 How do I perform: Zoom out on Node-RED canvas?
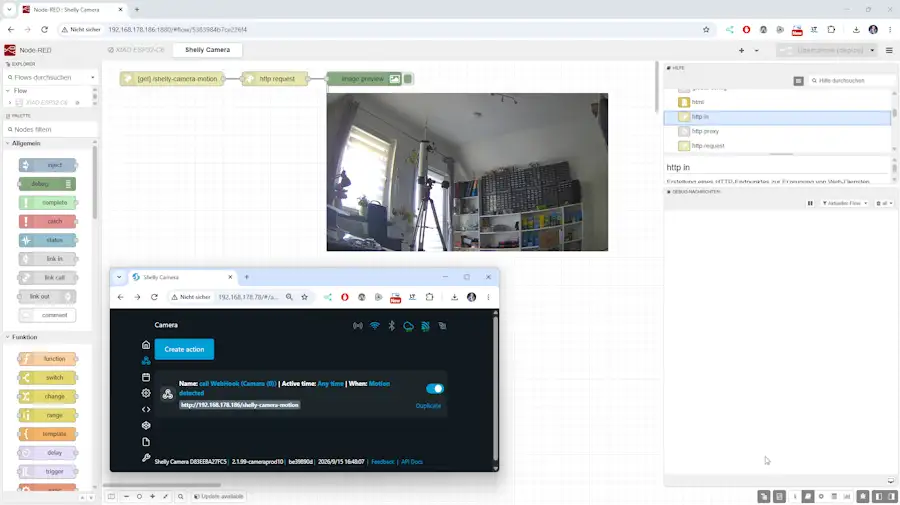126,496
